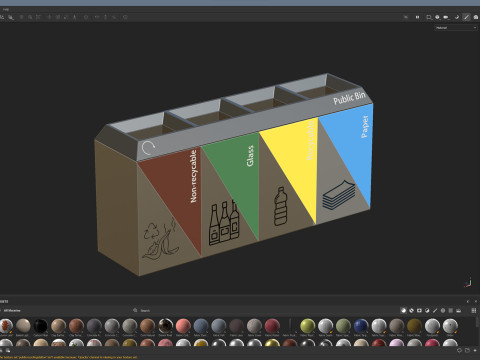Switch to the rendering mode icon

point(476,17)
